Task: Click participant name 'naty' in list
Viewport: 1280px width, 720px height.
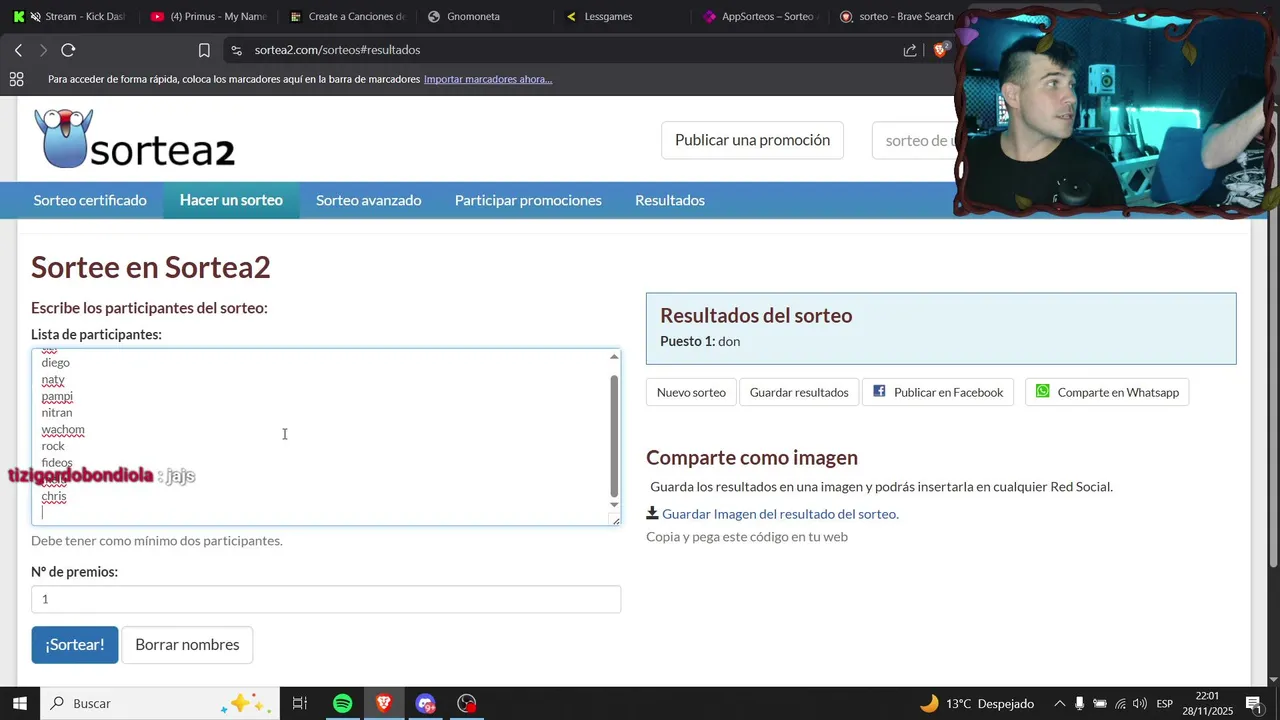Action: point(53,380)
